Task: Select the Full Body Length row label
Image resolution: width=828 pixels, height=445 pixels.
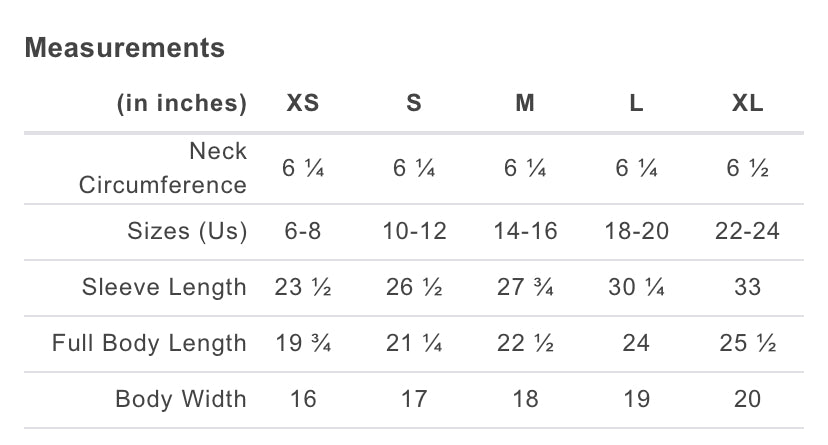Action: [149, 343]
